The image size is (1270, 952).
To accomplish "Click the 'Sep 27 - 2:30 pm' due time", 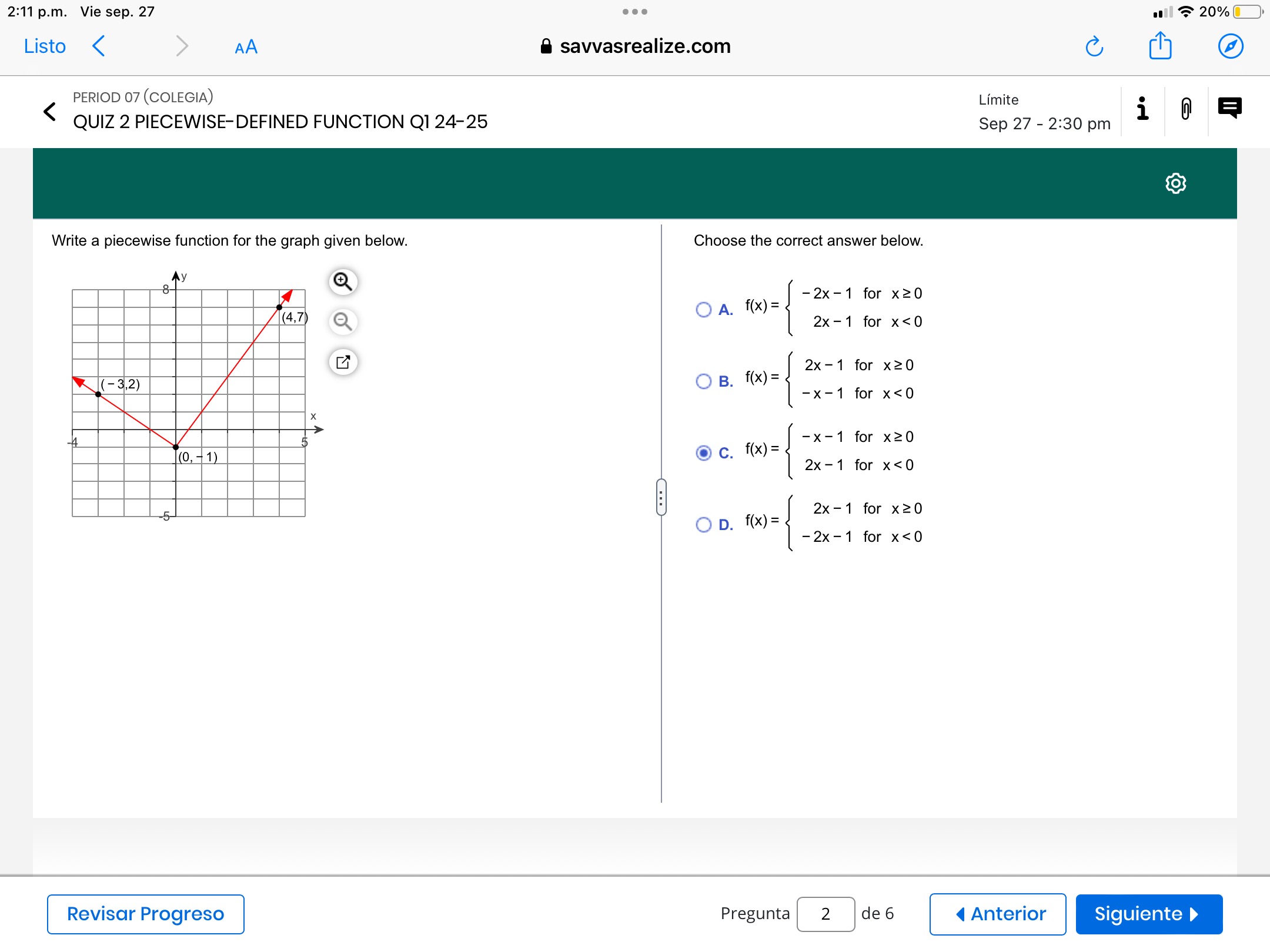I will coord(1044,124).
